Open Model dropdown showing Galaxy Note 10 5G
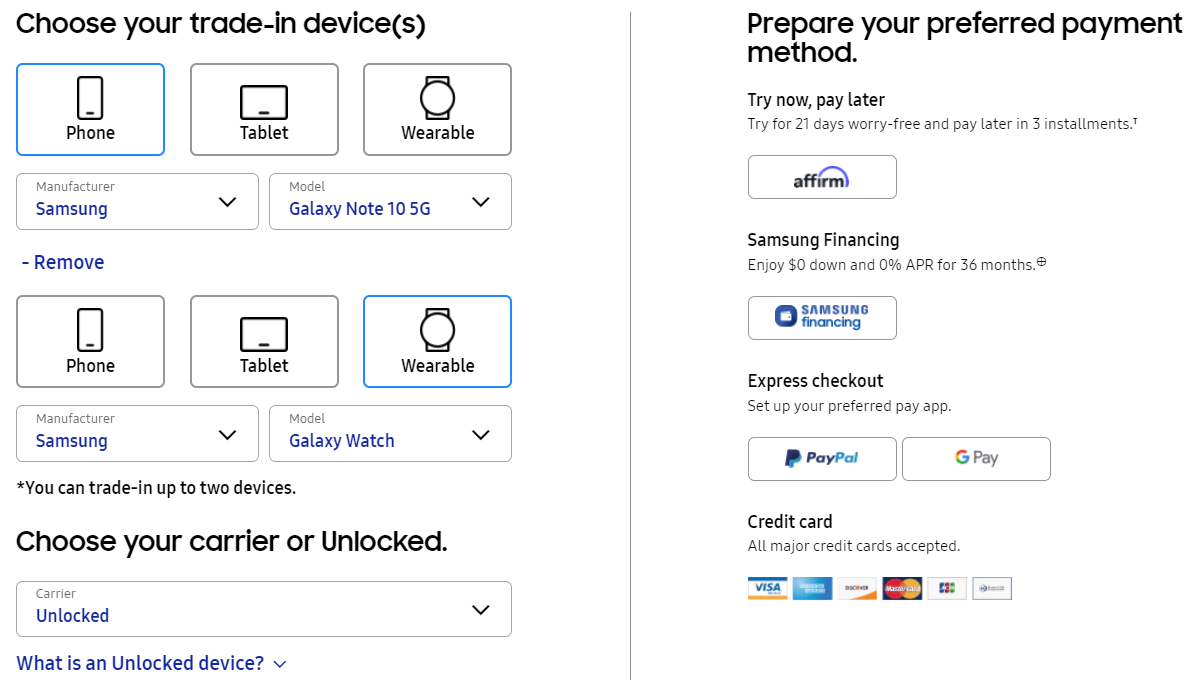Image resolution: width=1200 pixels, height=680 pixels. [390, 202]
